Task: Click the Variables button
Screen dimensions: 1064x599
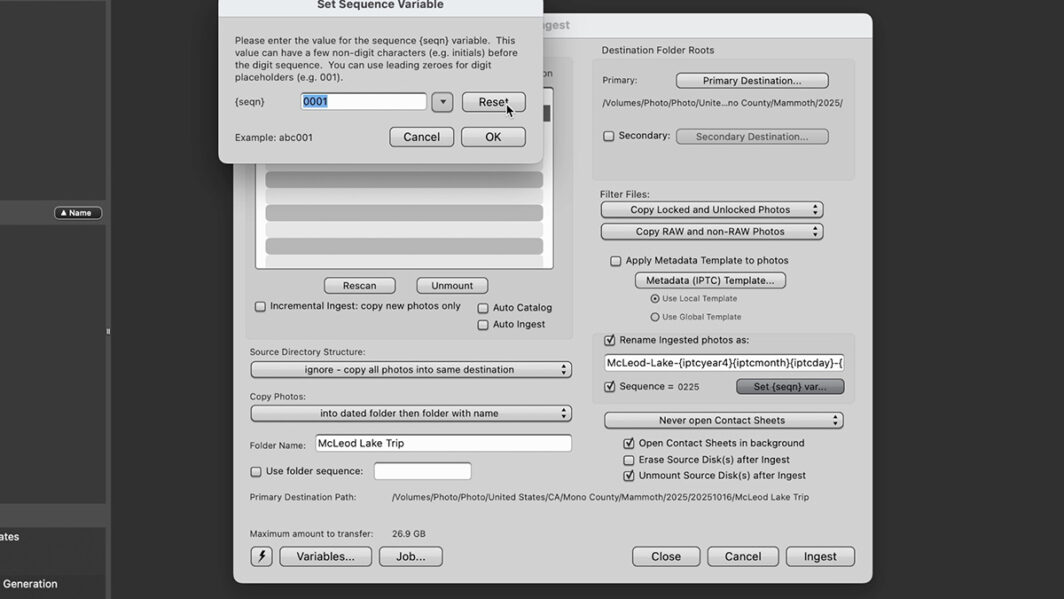Action: [325, 556]
